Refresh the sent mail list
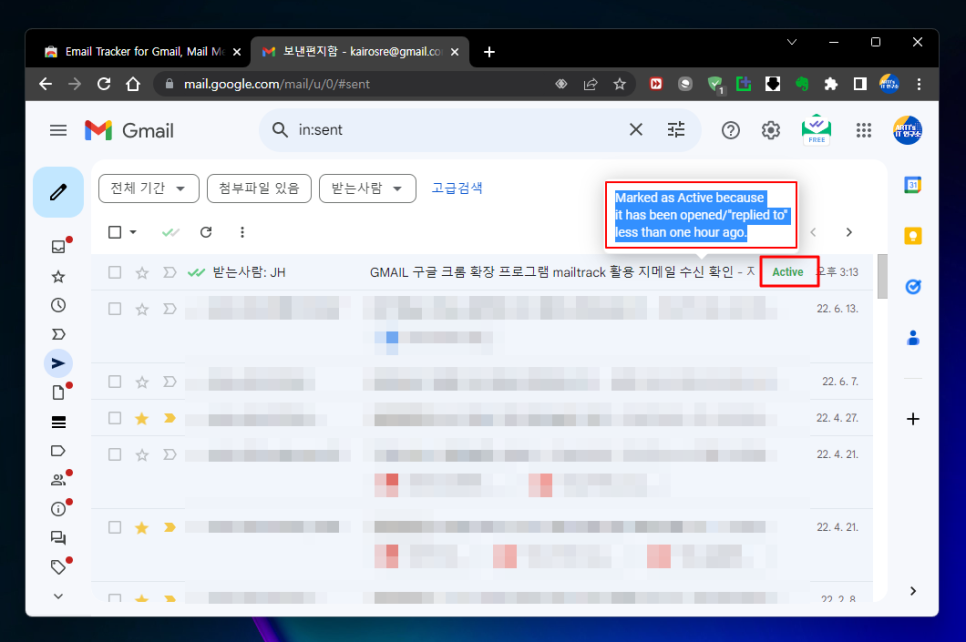 (206, 232)
